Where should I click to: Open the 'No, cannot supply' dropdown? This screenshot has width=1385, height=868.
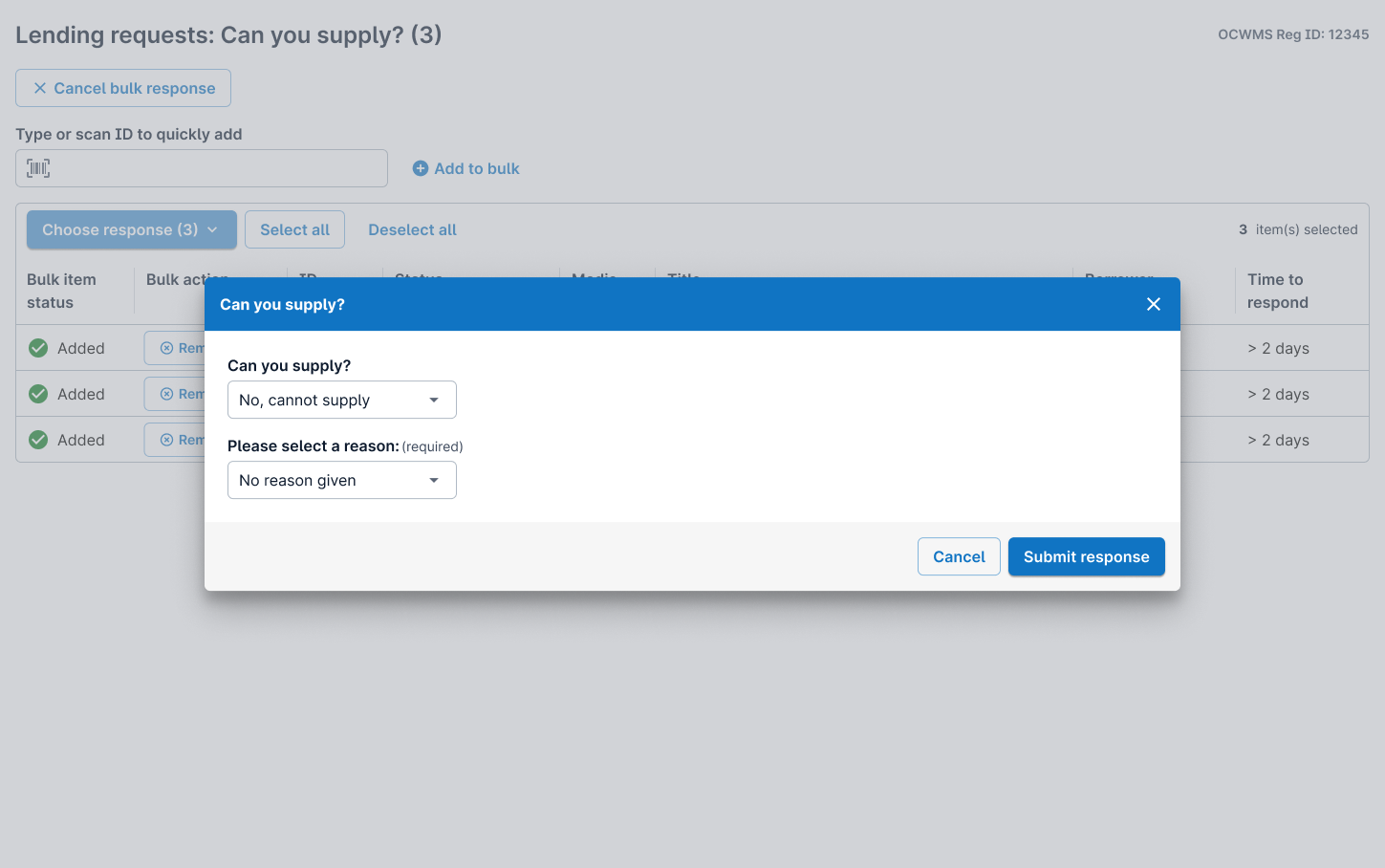point(342,400)
